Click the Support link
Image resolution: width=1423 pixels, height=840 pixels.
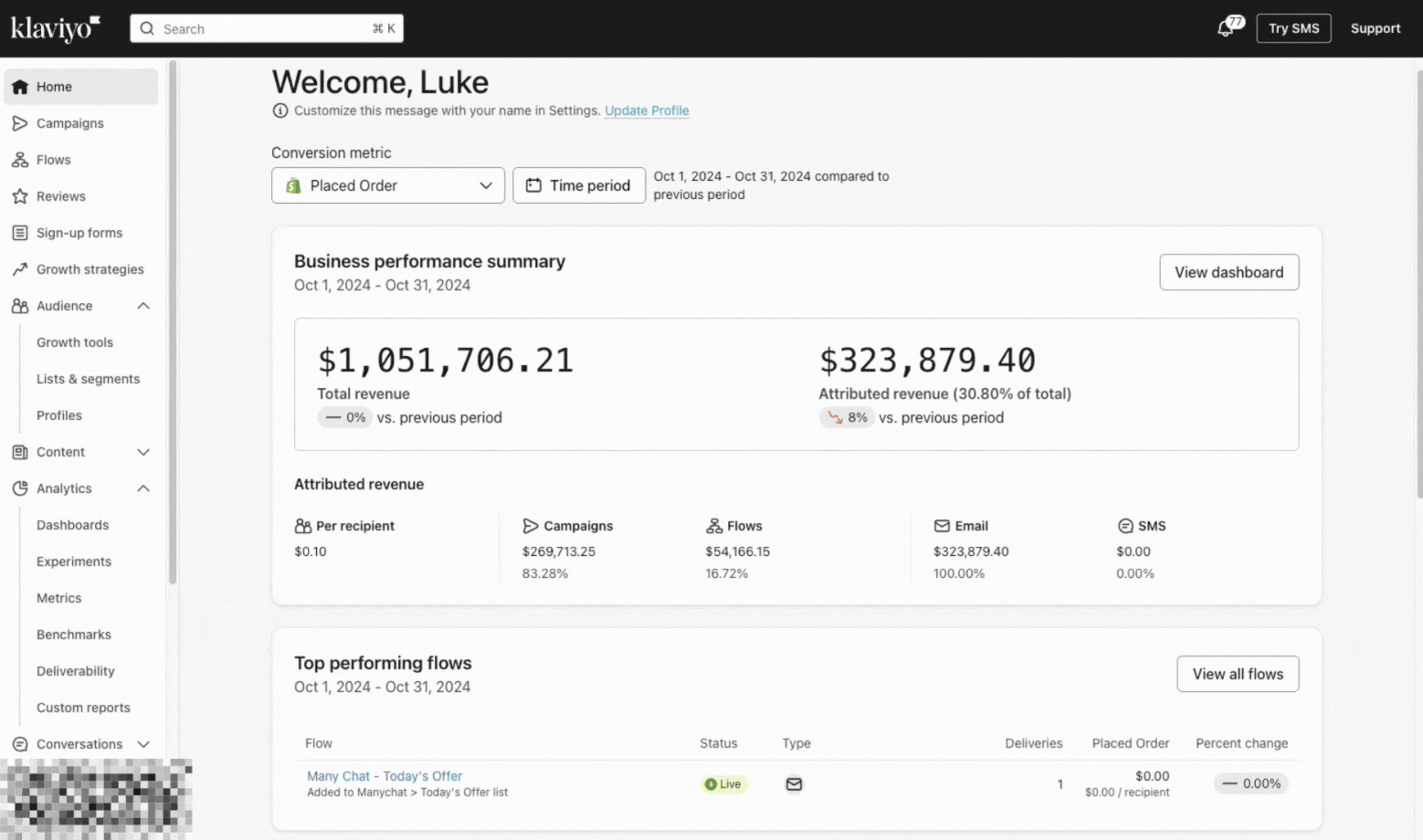click(1376, 28)
